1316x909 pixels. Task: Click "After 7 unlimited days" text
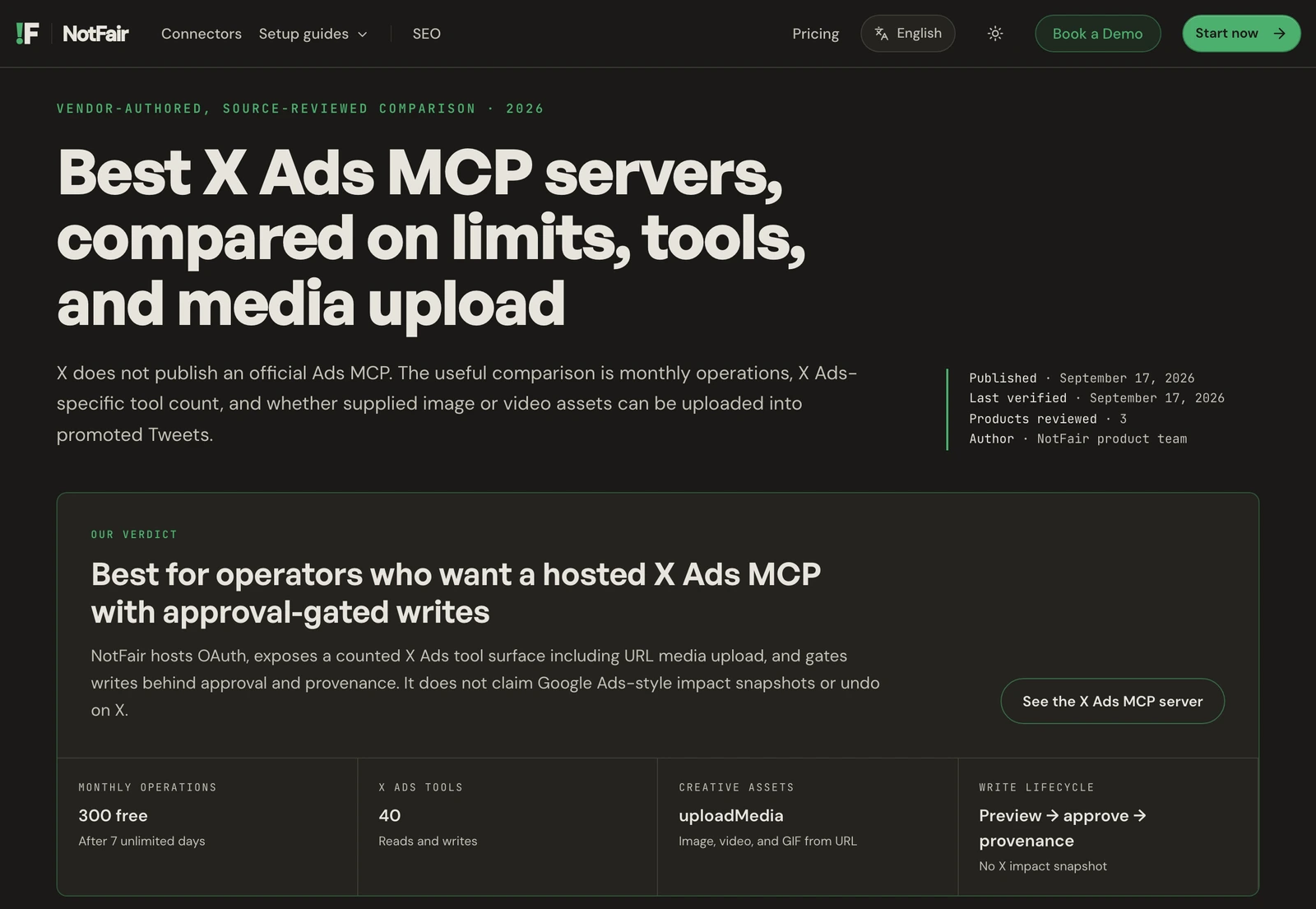[141, 841]
